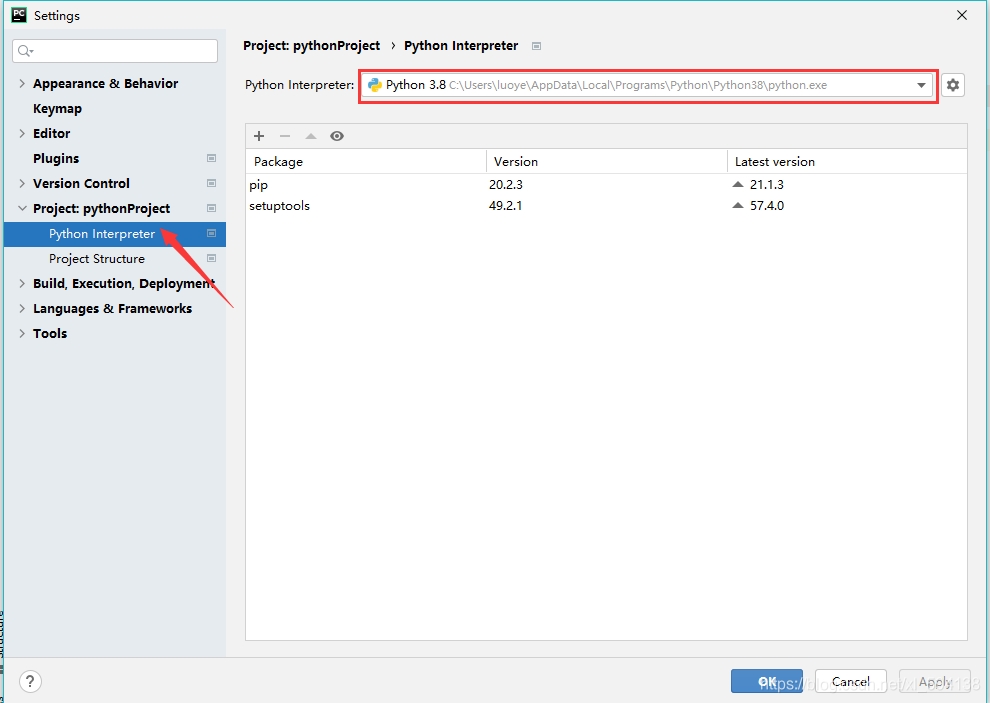Select Project Structure in the sidebar
The width and height of the screenshot is (990, 703).
pyautogui.click(x=96, y=258)
